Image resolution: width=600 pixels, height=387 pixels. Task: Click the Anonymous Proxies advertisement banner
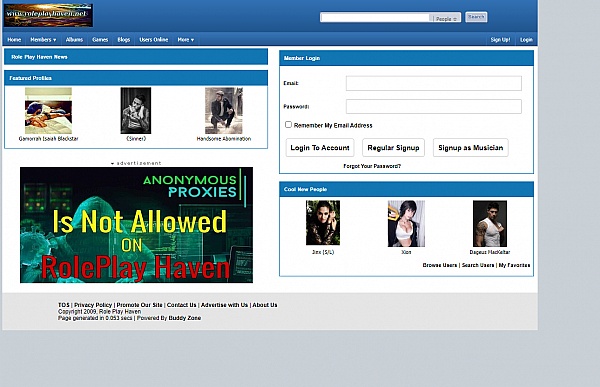click(x=136, y=225)
